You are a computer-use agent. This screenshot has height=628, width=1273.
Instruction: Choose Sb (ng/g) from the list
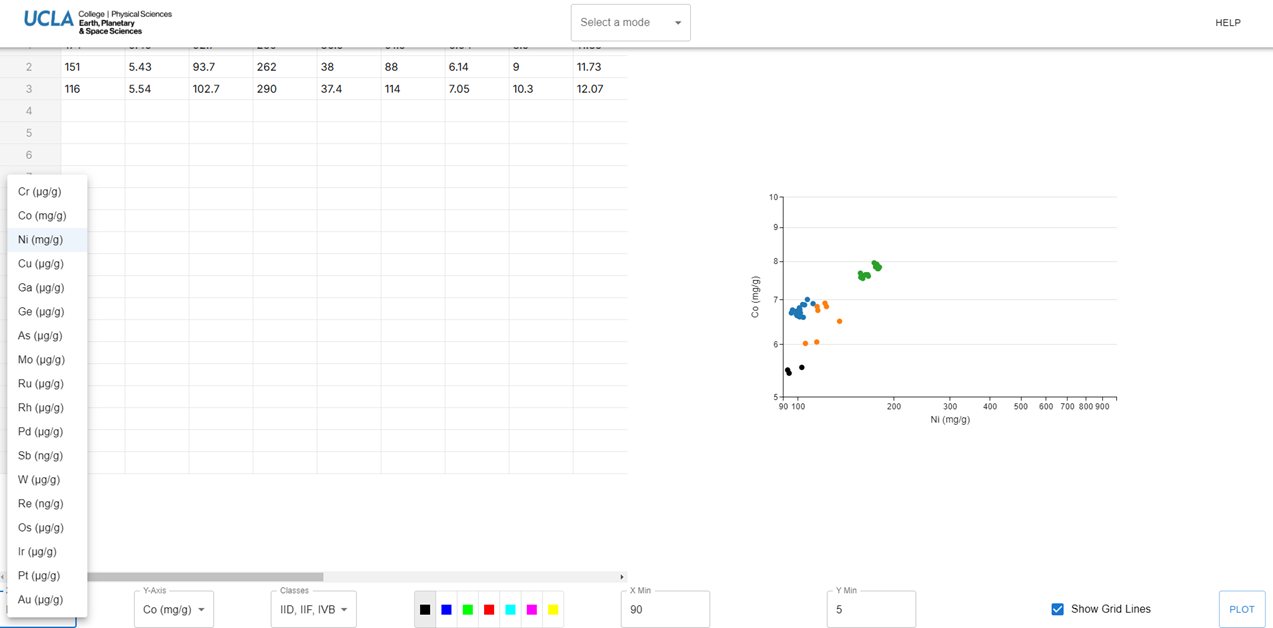click(x=47, y=456)
